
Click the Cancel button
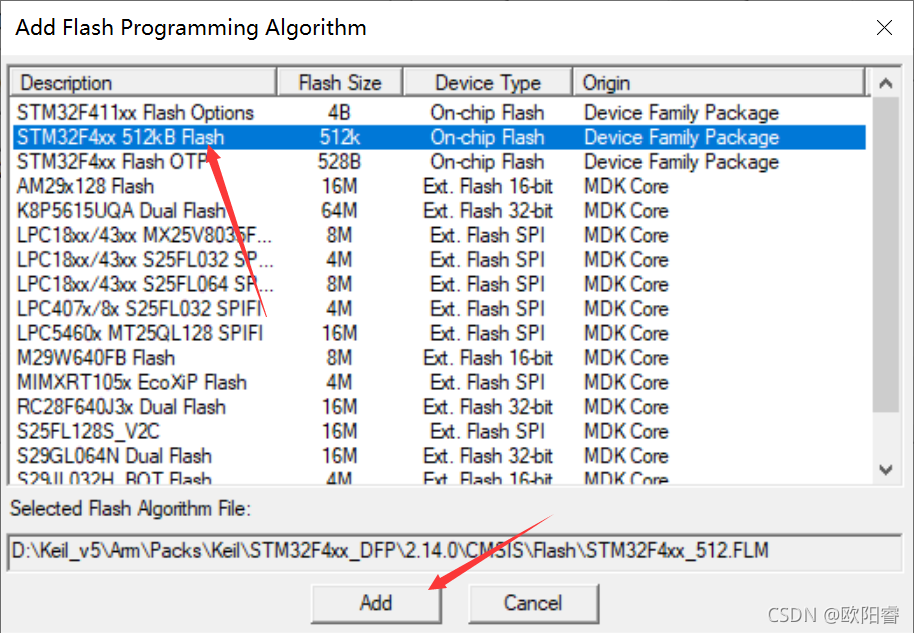pos(533,603)
